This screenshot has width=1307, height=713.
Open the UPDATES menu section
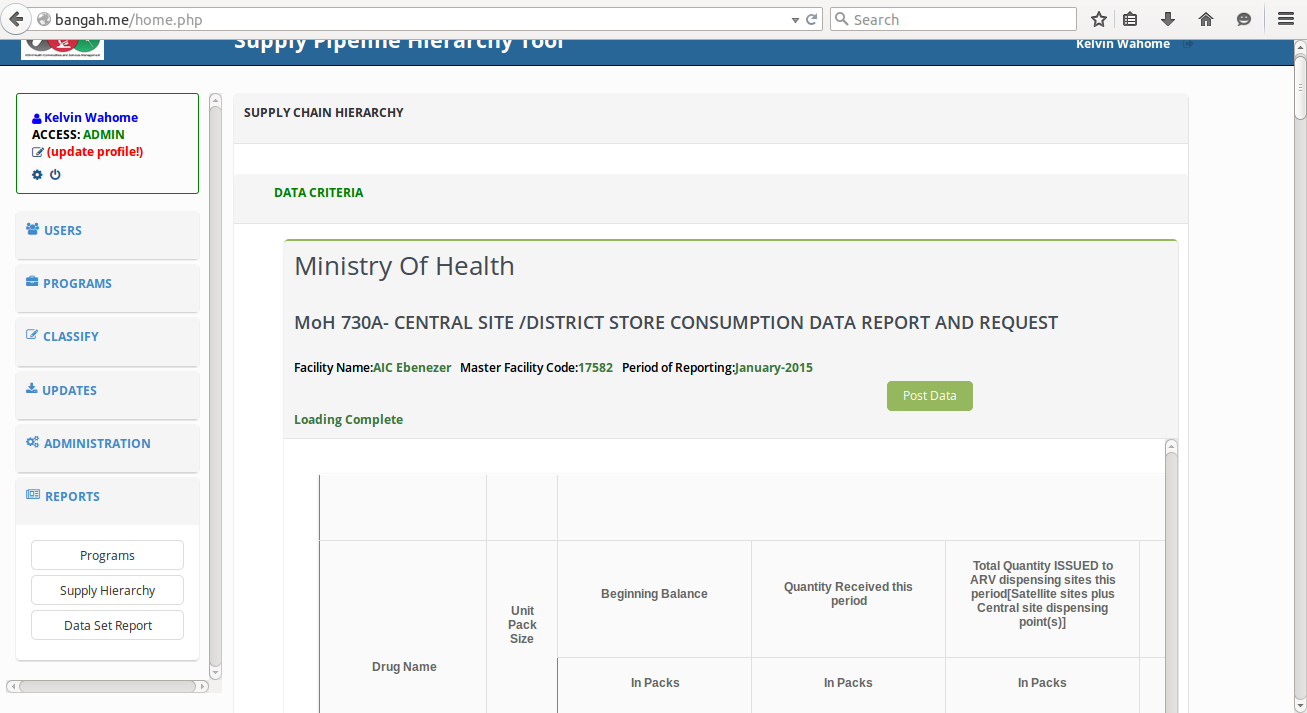coord(107,391)
